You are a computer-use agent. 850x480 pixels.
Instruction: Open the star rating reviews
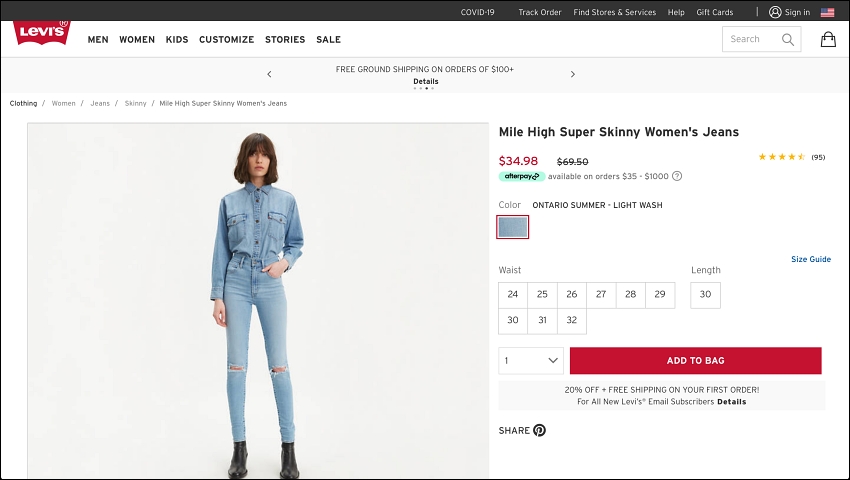click(781, 157)
